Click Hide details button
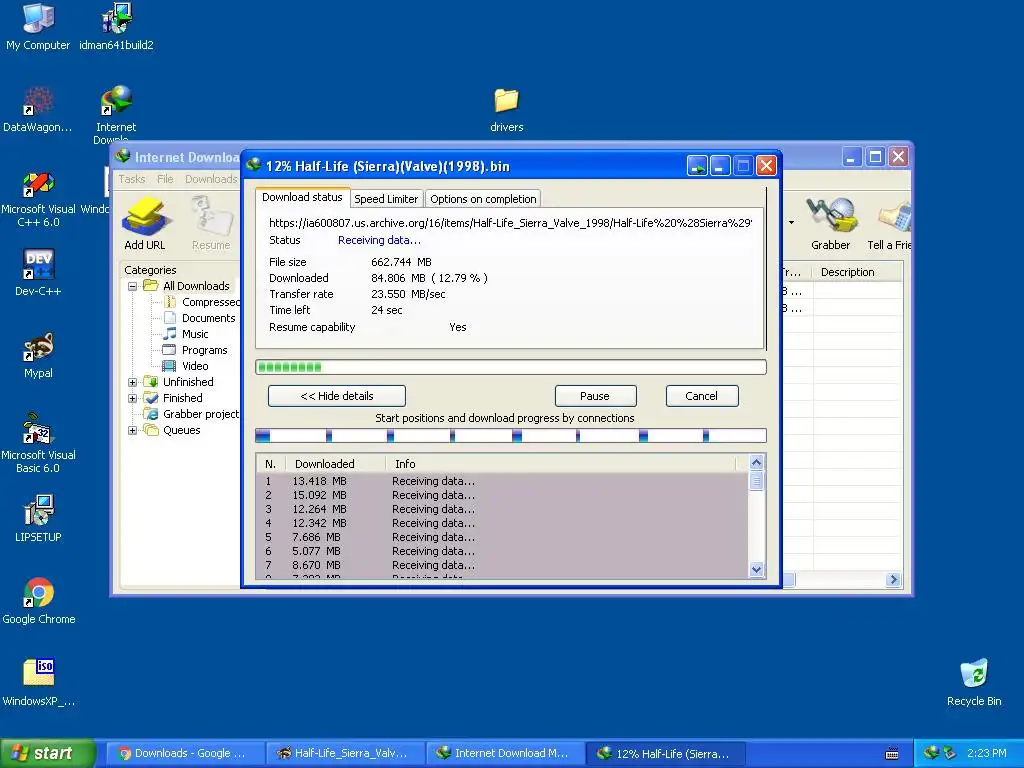Viewport: 1024px width, 768px height. click(337, 396)
